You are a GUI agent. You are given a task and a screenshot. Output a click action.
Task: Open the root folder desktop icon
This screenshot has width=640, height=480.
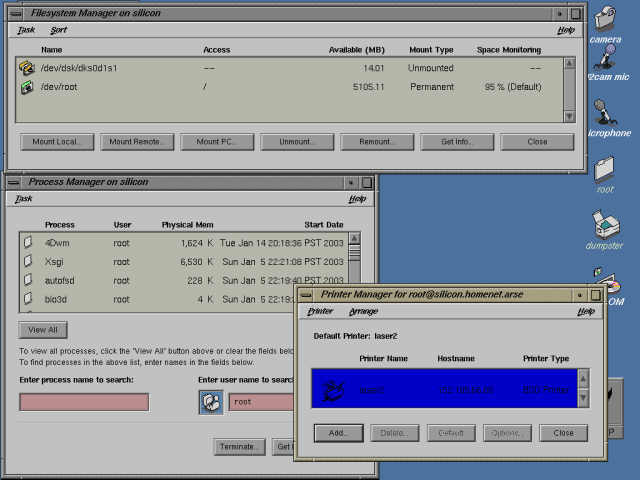point(604,169)
